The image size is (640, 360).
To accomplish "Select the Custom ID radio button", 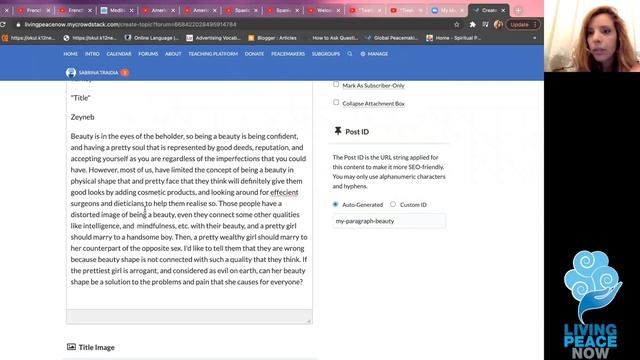I will [393, 204].
